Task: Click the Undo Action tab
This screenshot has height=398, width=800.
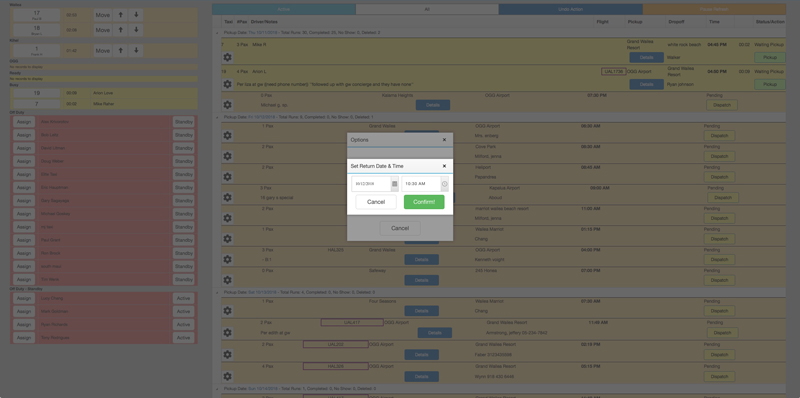Action: 570,9
